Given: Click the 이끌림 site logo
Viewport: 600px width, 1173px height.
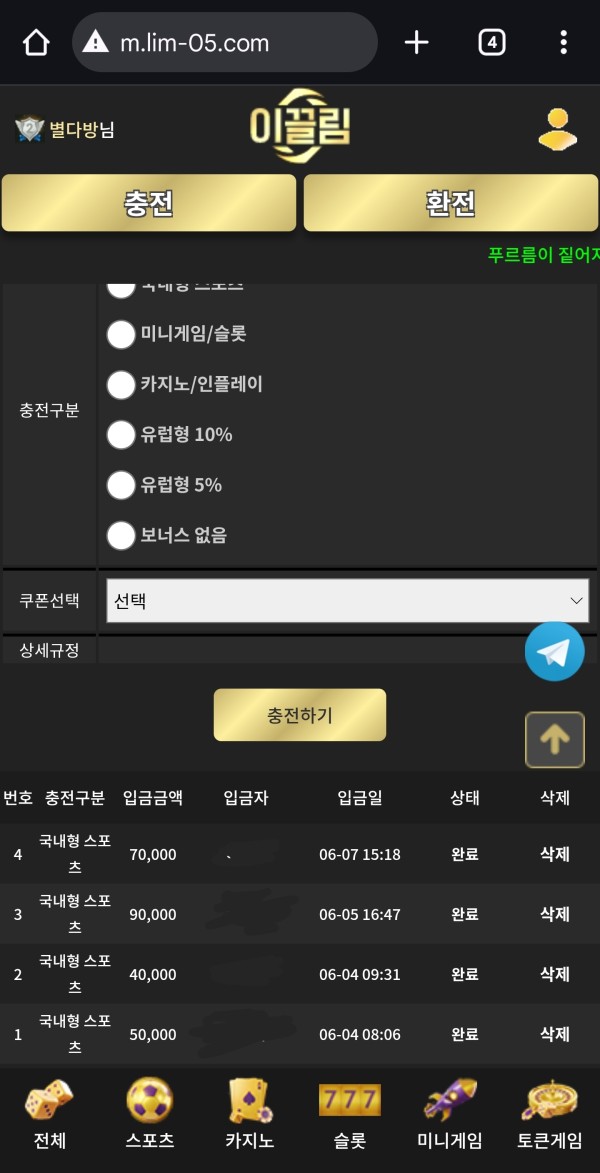Looking at the screenshot, I should tap(299, 127).
